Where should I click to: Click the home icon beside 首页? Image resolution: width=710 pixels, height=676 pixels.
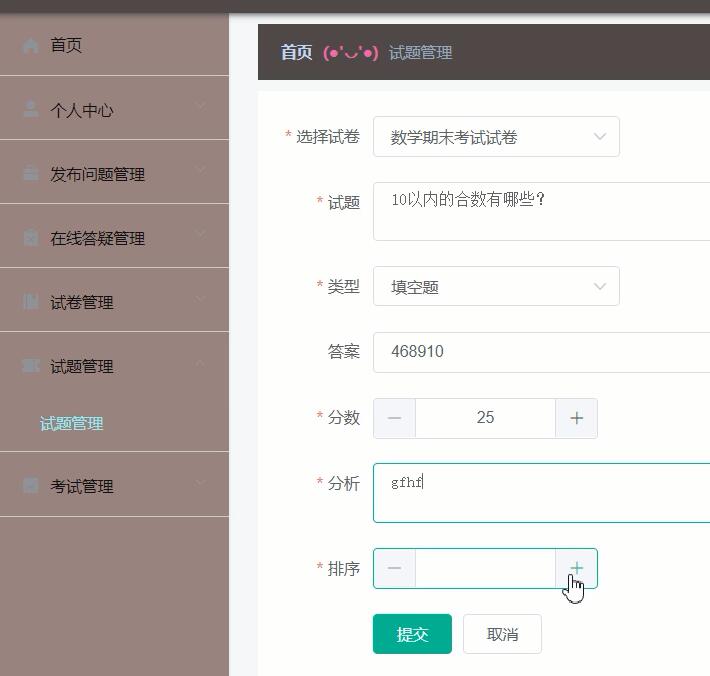coord(30,46)
